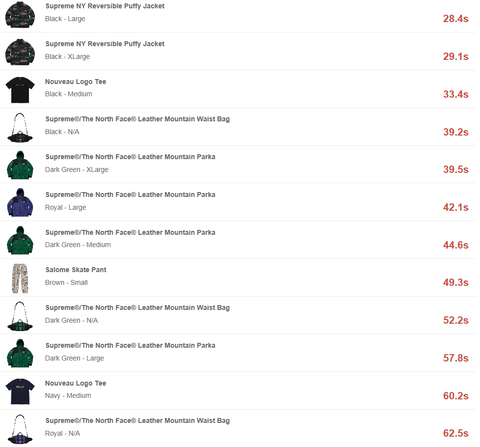Open the Nouveau Logo Tee Navy Medium title
This screenshot has width=480, height=447.
(76, 383)
